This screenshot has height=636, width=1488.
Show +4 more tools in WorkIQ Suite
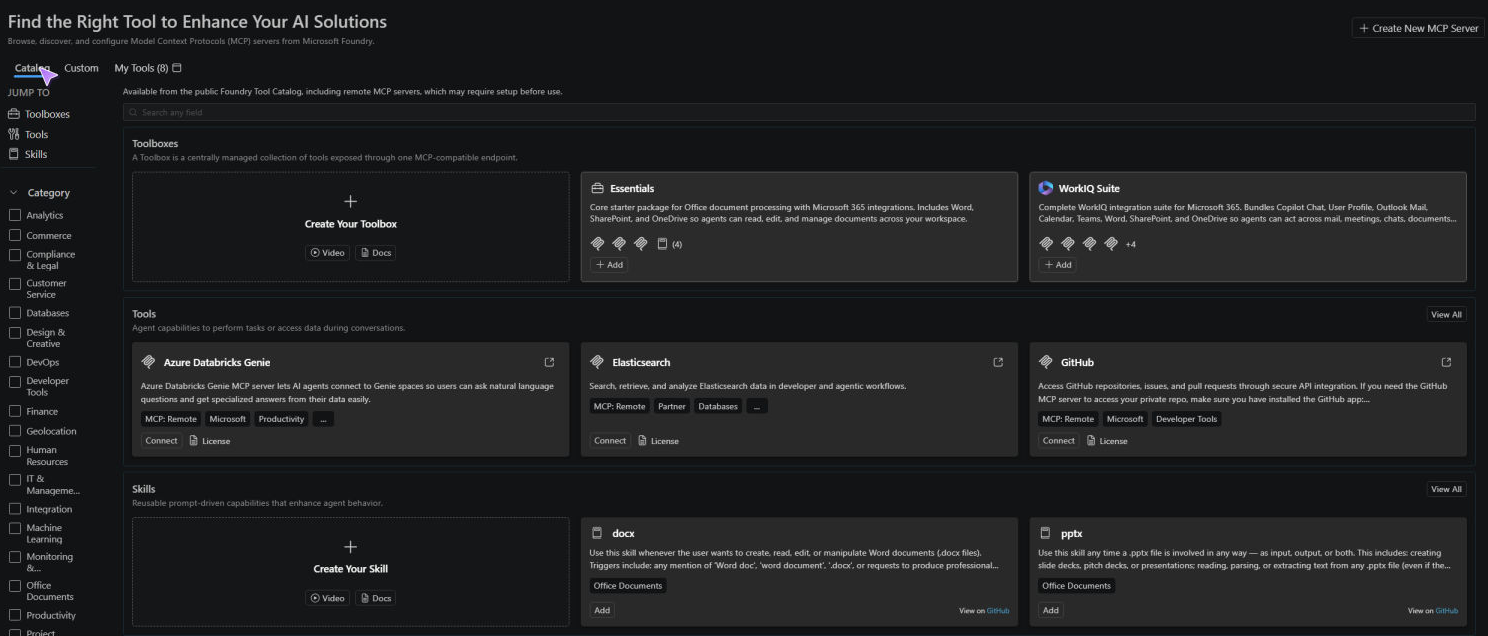click(1130, 244)
